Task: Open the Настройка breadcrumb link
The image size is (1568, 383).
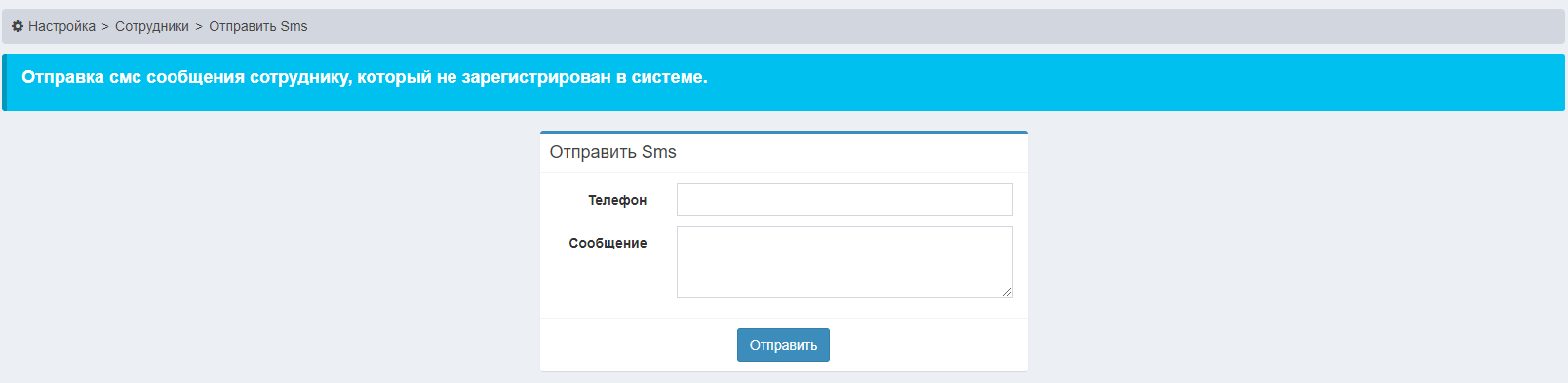Action: tap(61, 26)
